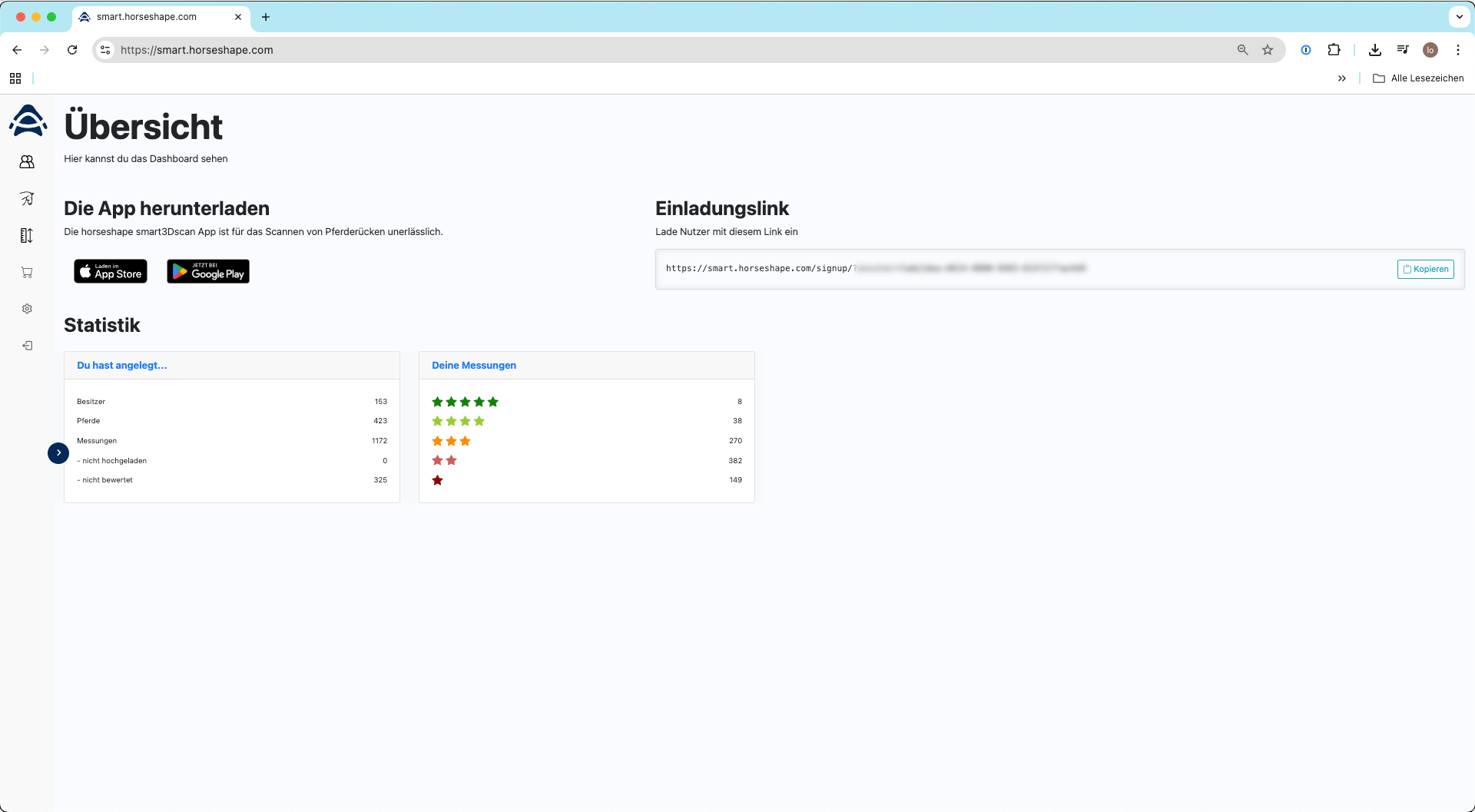
Task: Open the browser downloads icon
Action: (1375, 50)
